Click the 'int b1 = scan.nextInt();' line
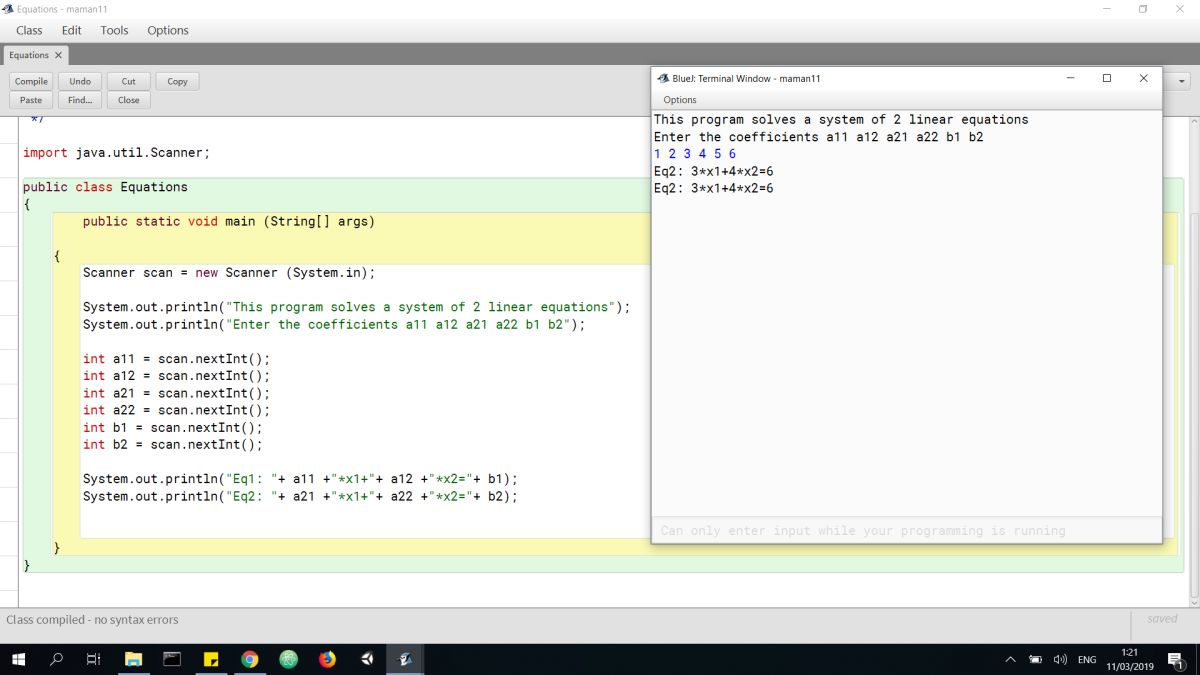 point(173,427)
